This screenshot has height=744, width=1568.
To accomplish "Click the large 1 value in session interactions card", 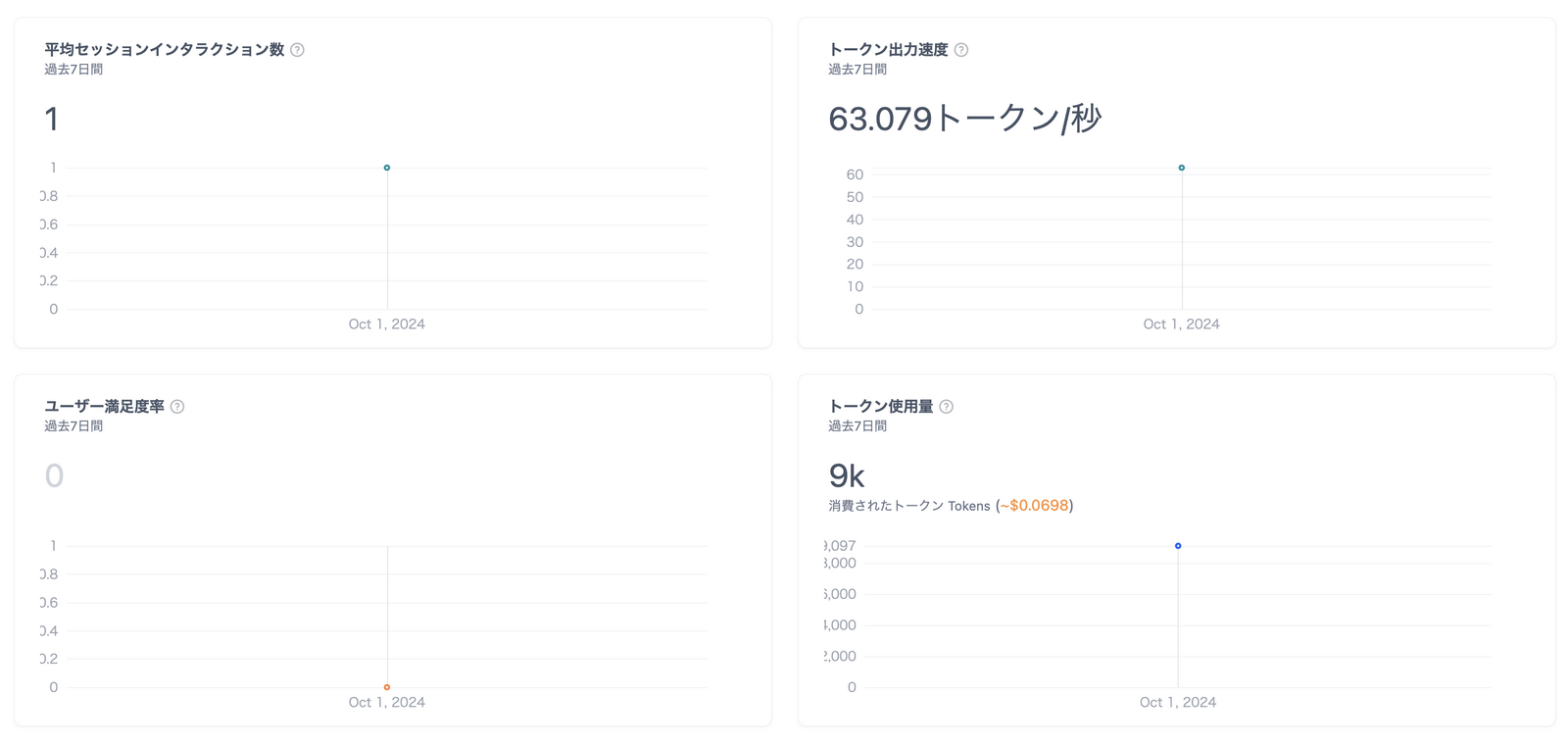I will tap(52, 119).
